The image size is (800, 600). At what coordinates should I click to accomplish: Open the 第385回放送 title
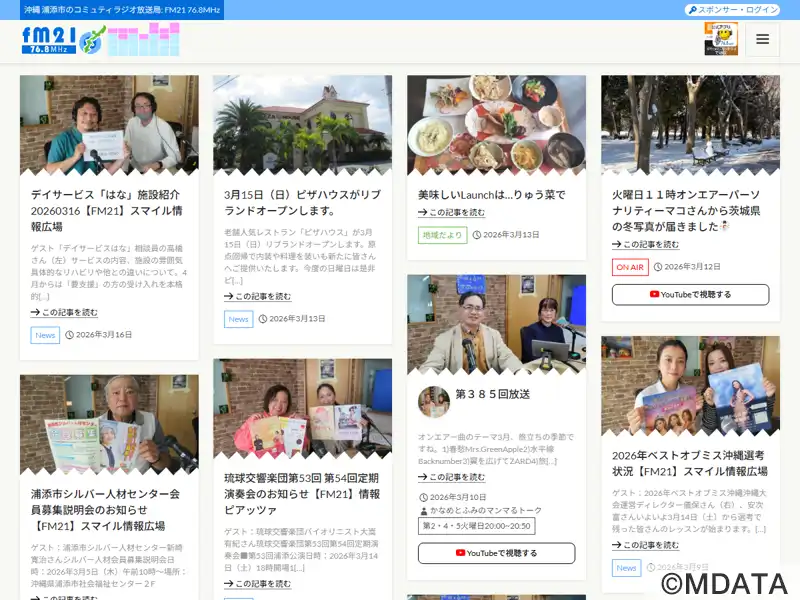tap(492, 394)
